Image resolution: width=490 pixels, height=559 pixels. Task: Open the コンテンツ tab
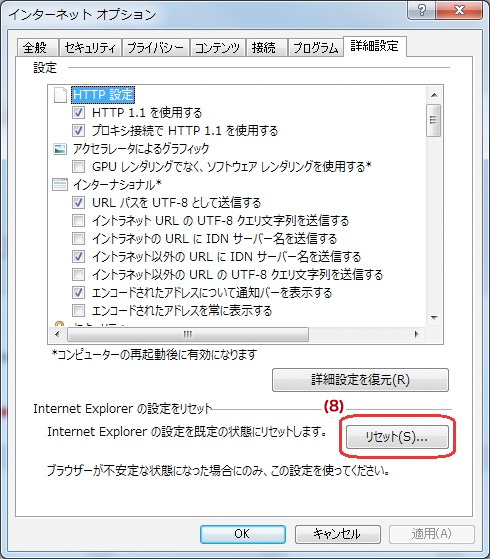[217, 47]
